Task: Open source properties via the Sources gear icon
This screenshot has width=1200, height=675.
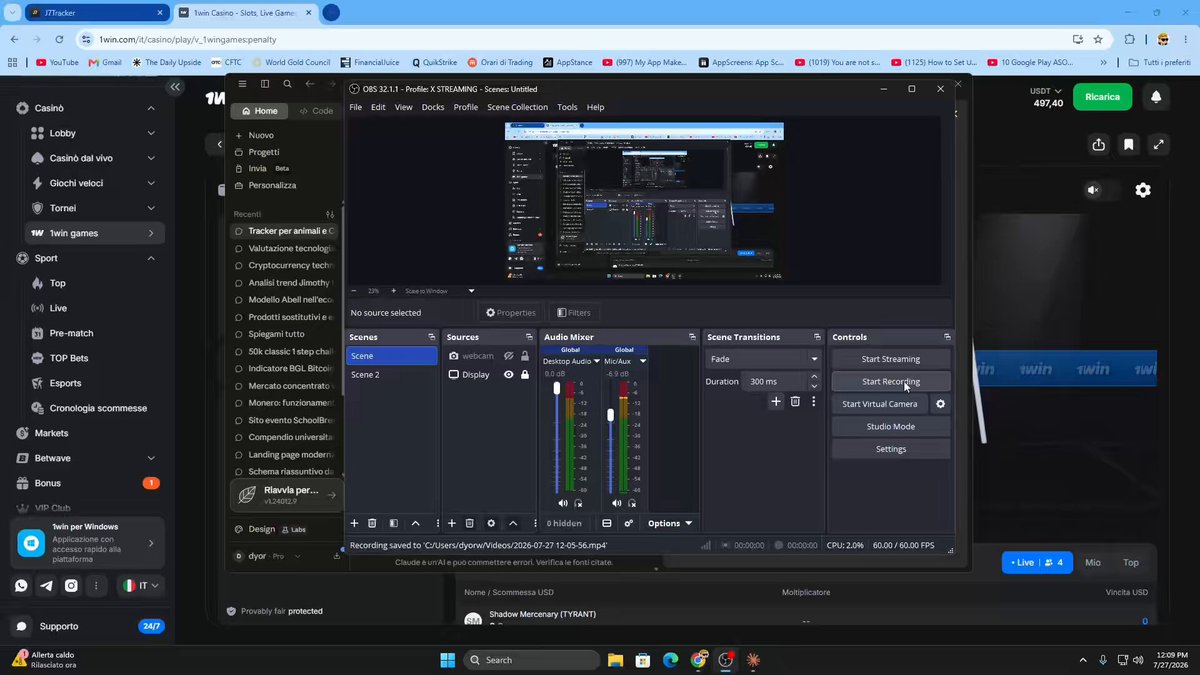Action: tap(491, 523)
